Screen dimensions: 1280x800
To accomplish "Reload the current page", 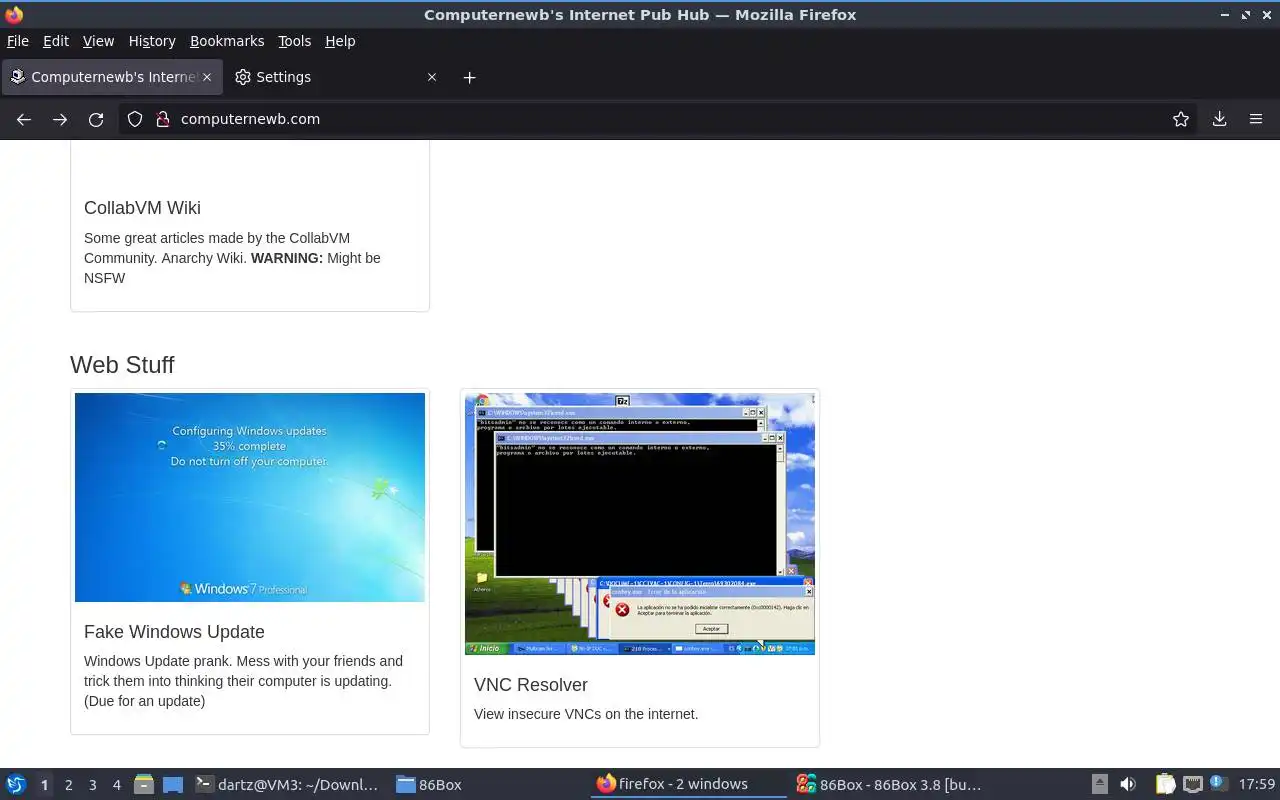I will point(96,119).
